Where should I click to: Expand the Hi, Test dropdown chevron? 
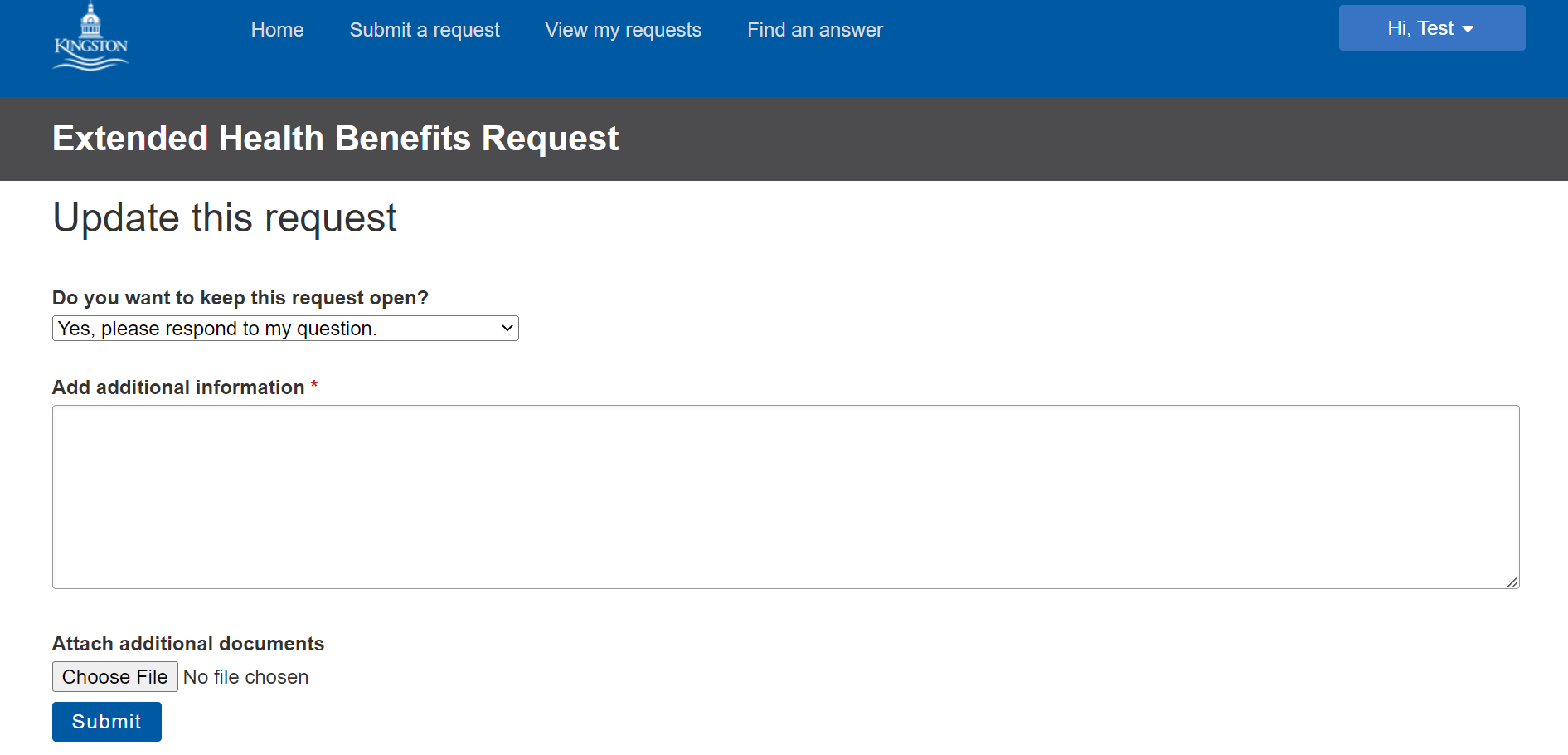click(x=1468, y=28)
